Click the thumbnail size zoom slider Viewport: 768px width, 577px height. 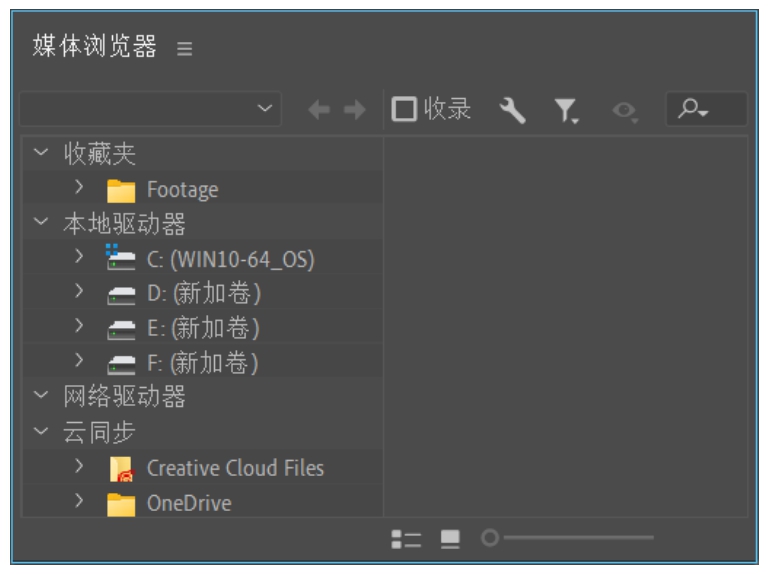tap(572, 538)
